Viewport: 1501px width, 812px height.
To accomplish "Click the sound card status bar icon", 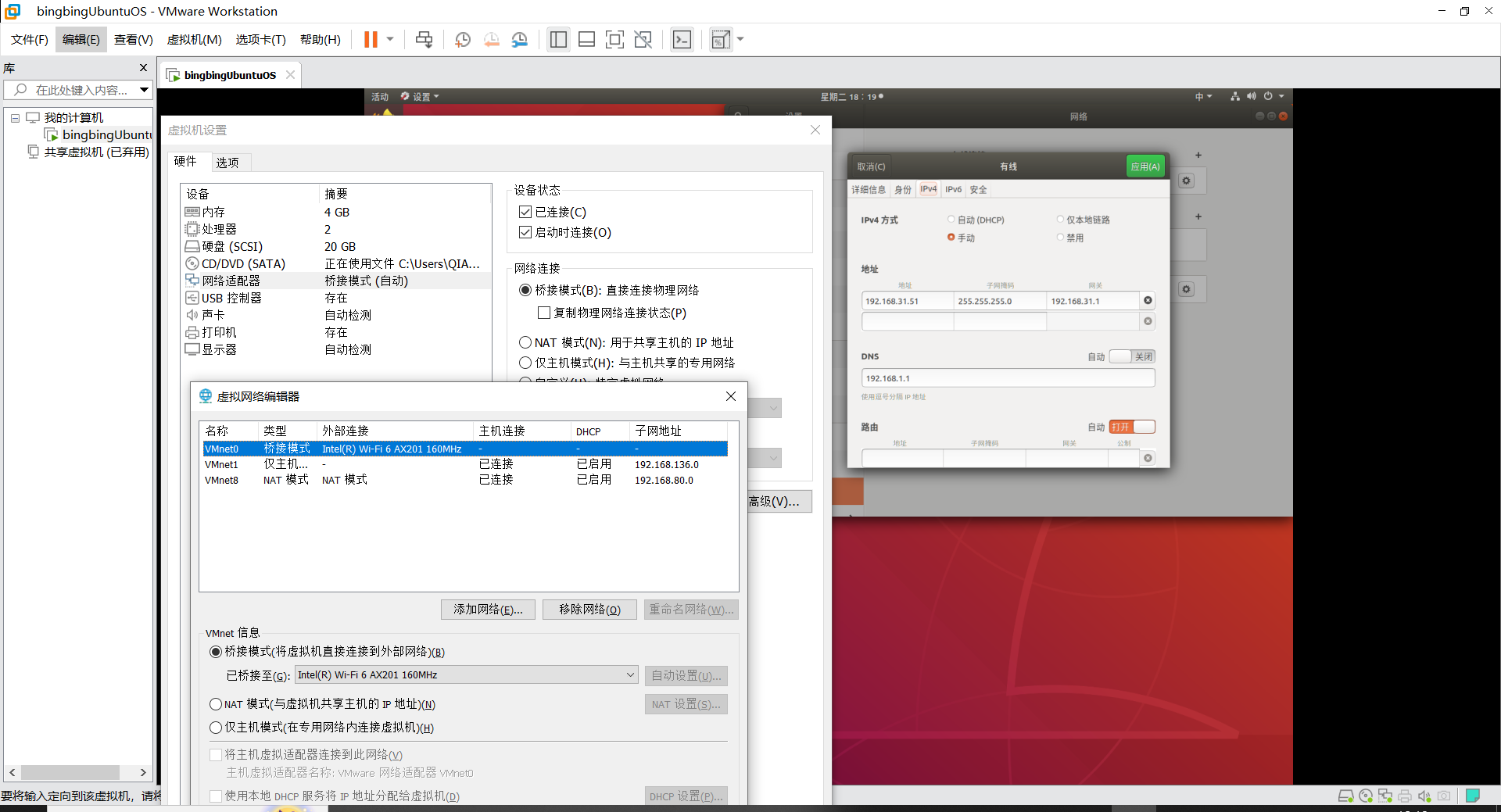I will pos(1424,796).
